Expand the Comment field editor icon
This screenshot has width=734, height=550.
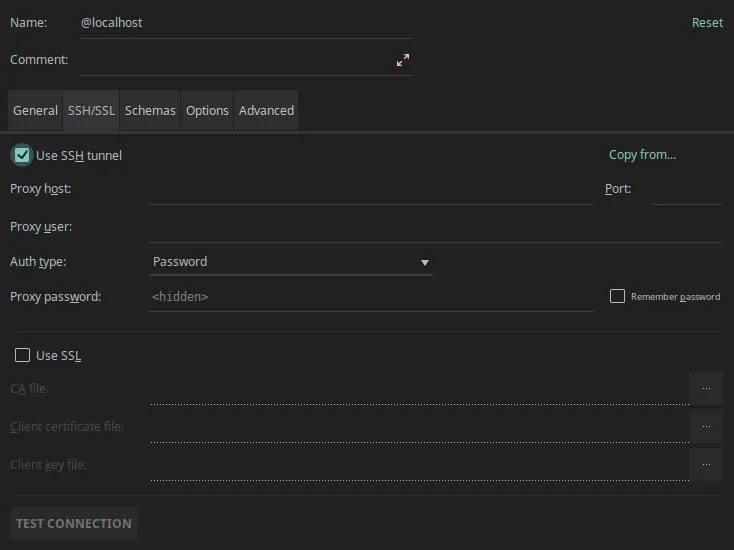click(x=403, y=60)
